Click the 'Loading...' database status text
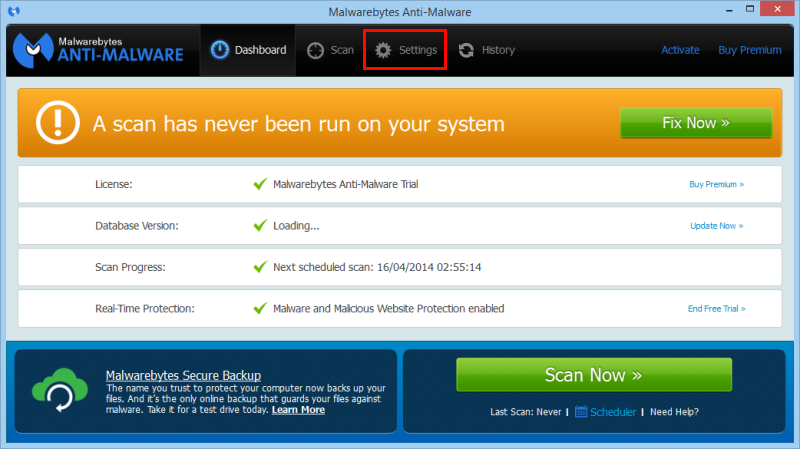Screen dimensions: 800x449 click(296, 226)
